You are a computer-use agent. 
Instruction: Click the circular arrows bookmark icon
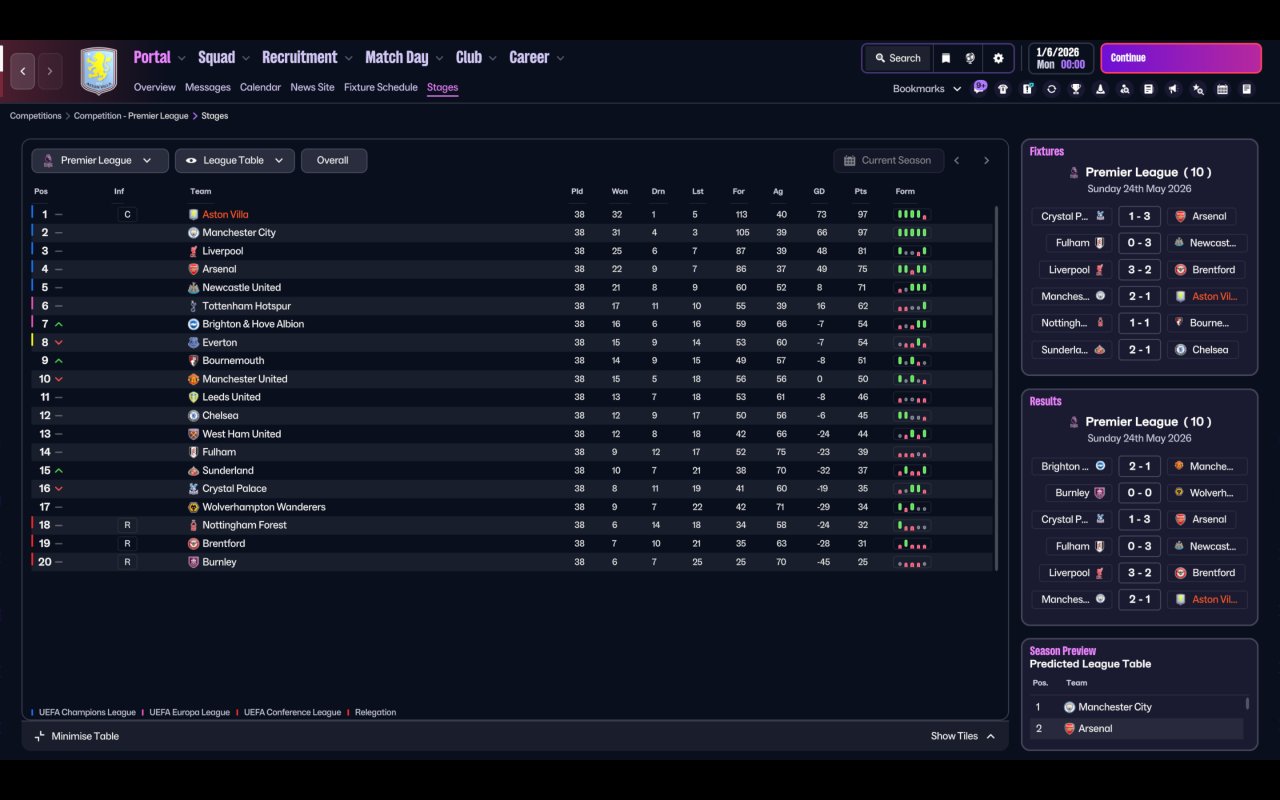1051,89
